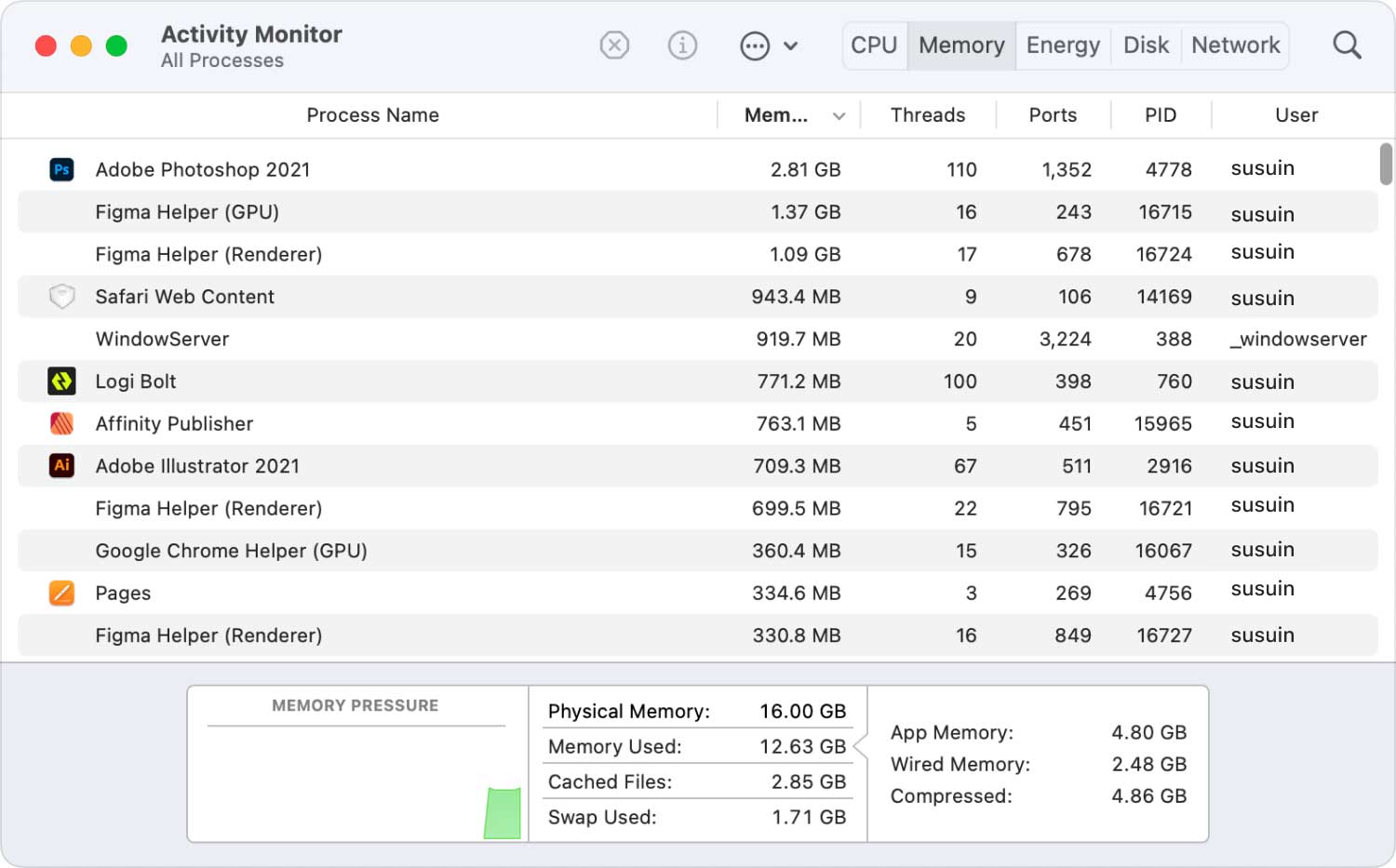Switch to the Disk tab

pyautogui.click(x=1146, y=45)
